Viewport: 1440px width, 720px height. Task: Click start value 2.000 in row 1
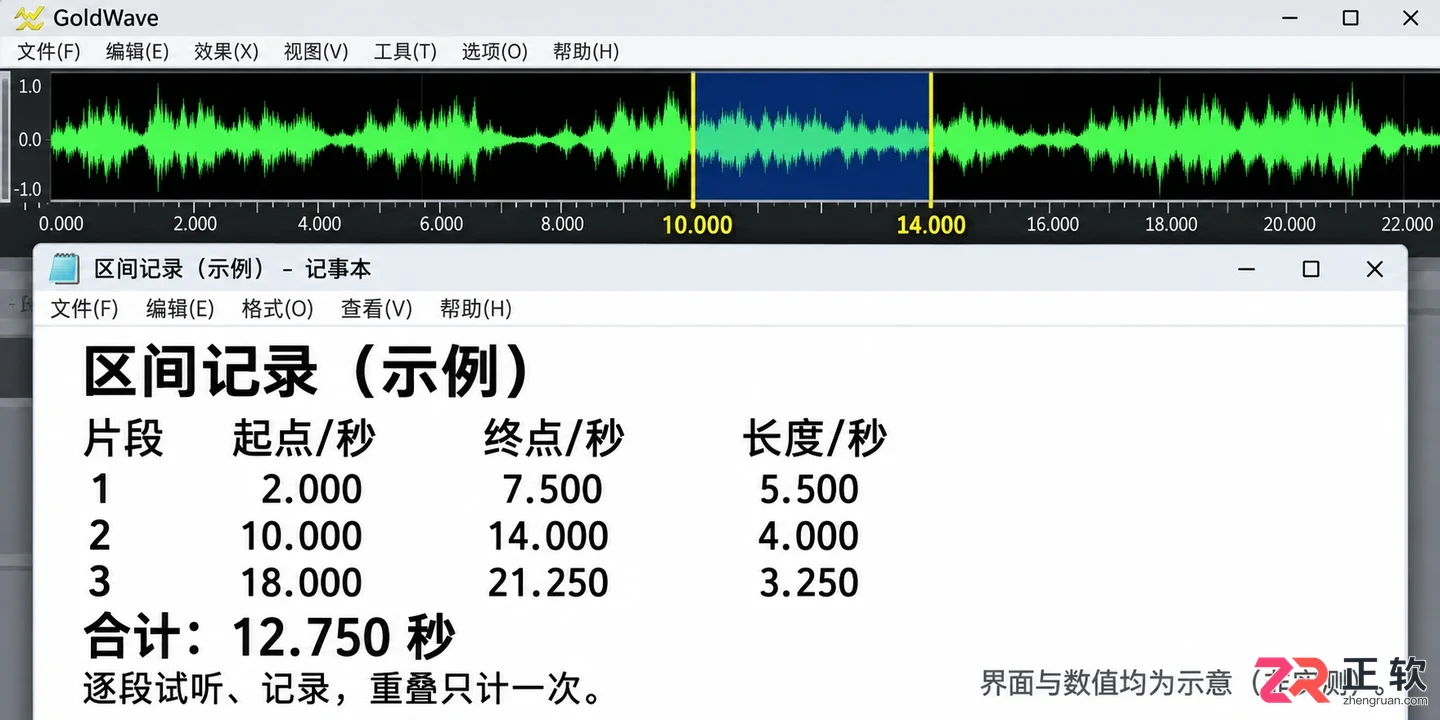click(312, 489)
